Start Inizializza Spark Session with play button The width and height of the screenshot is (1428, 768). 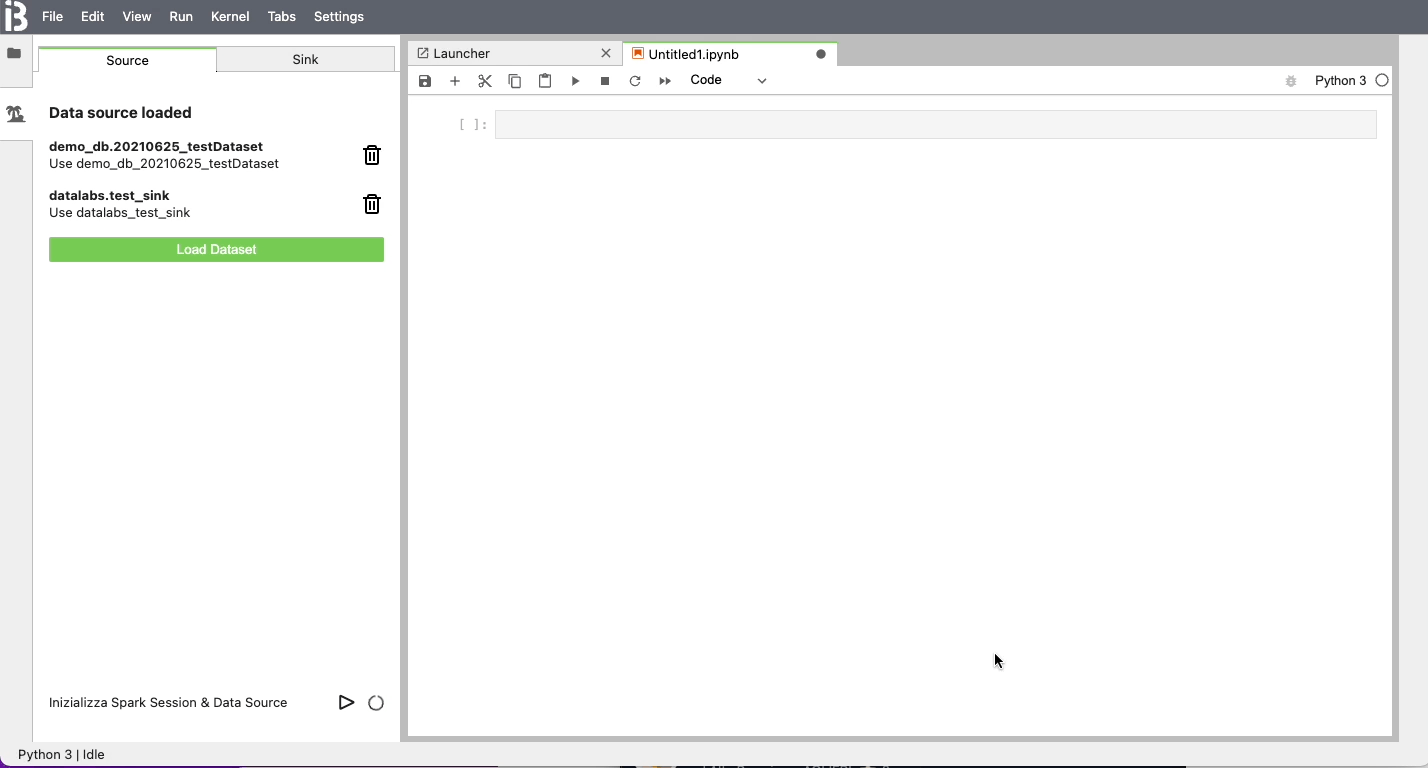coord(347,702)
